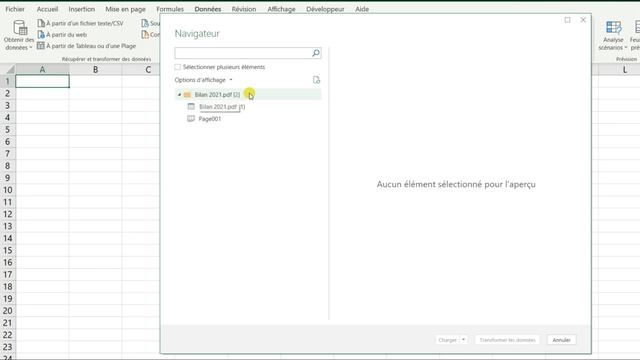This screenshot has height=360, width=640.
Task: Open the Options d'affichage dropdown
Action: [x=203, y=80]
